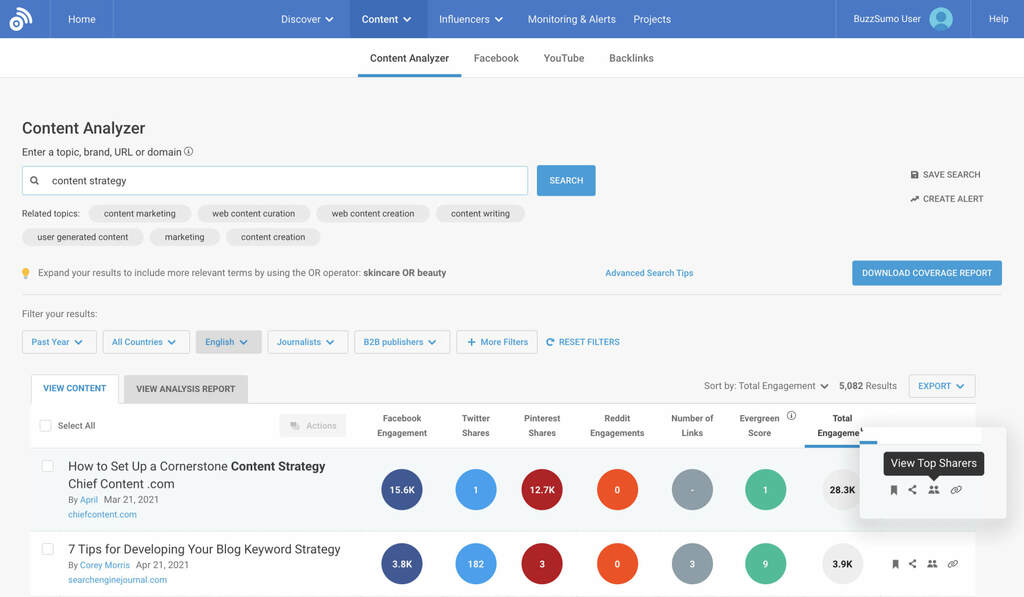The height and width of the screenshot is (597, 1024).
Task: Click the 'content strategy' search field
Action: 275,180
